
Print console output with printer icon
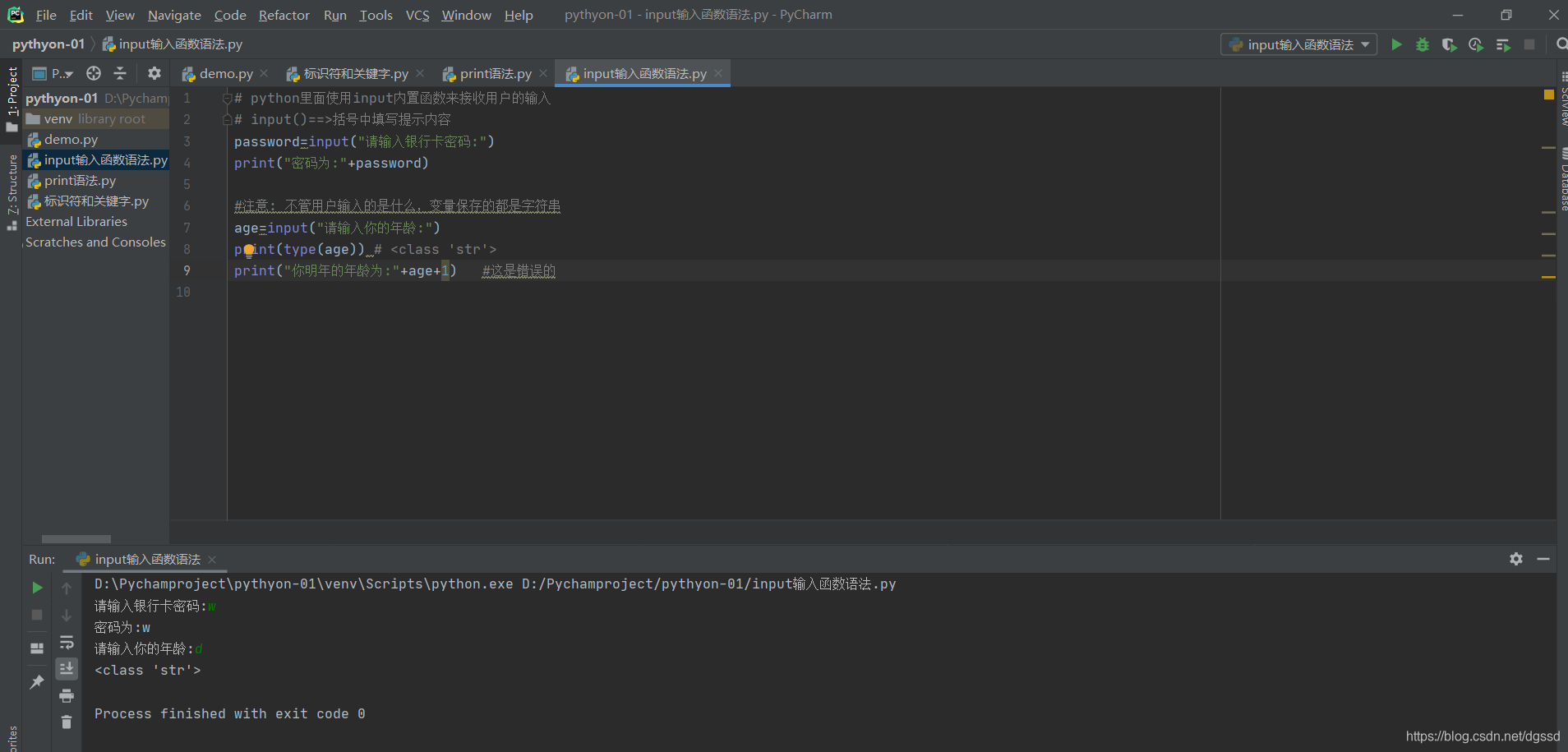pyautogui.click(x=67, y=696)
